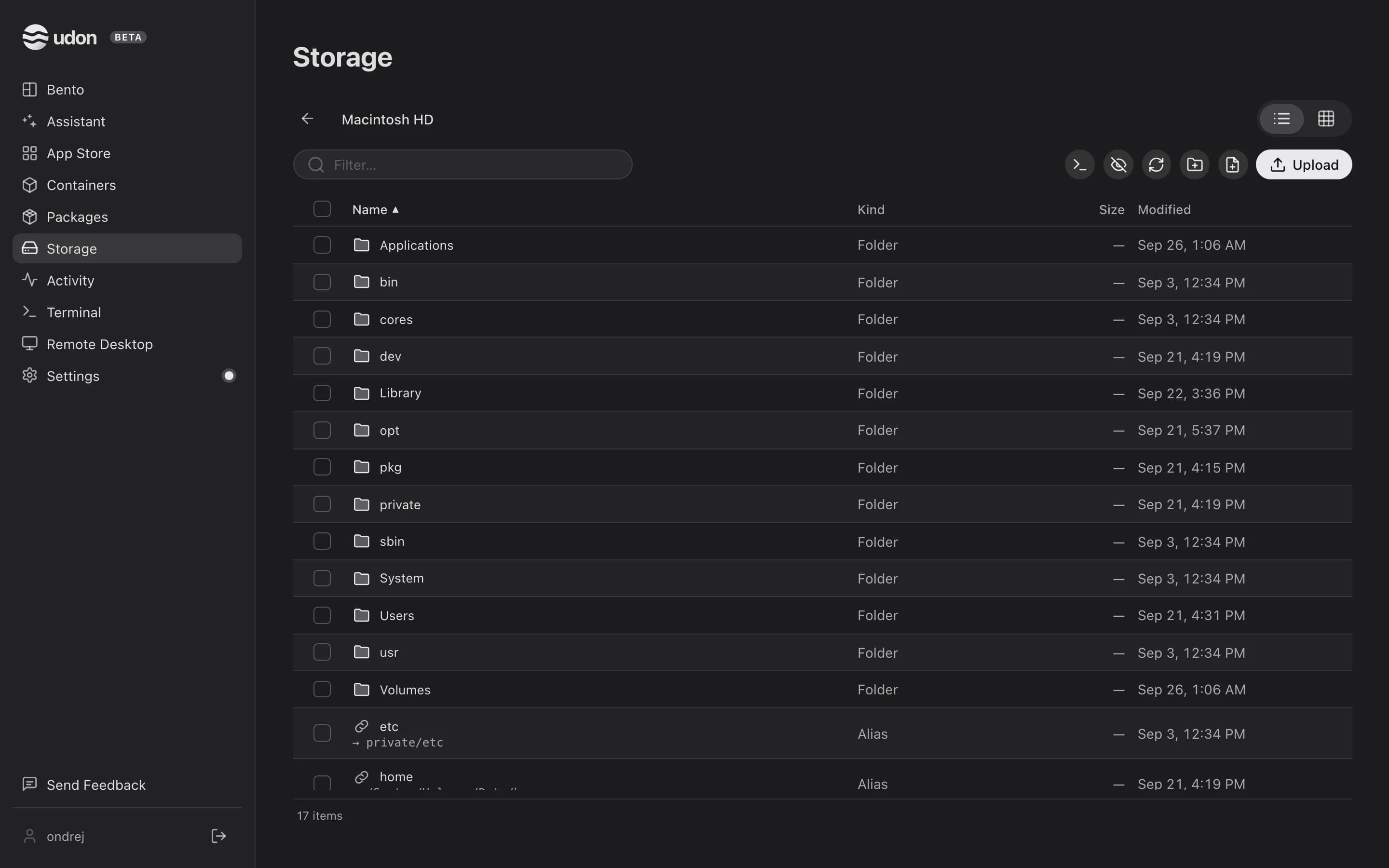Sort by the Size column header
1389x868 pixels.
1111,210
